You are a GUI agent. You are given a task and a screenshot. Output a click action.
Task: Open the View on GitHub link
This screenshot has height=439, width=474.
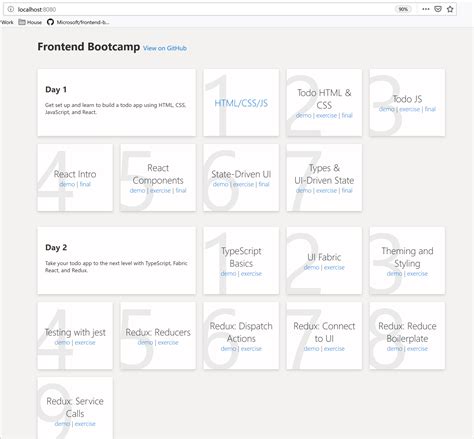point(165,48)
